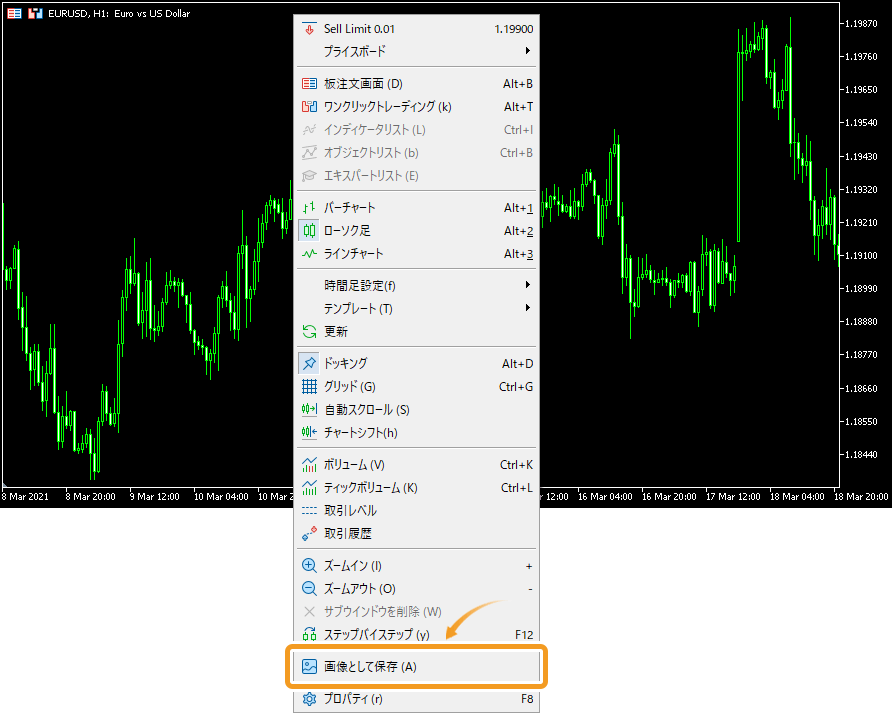
Task: Open プロパティ gear icon
Action: coord(309,699)
